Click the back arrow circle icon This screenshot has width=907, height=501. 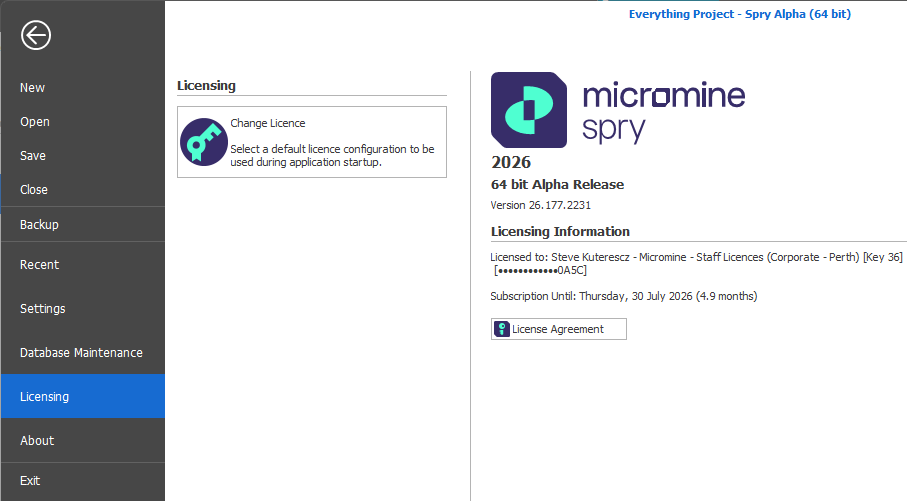tap(36, 35)
